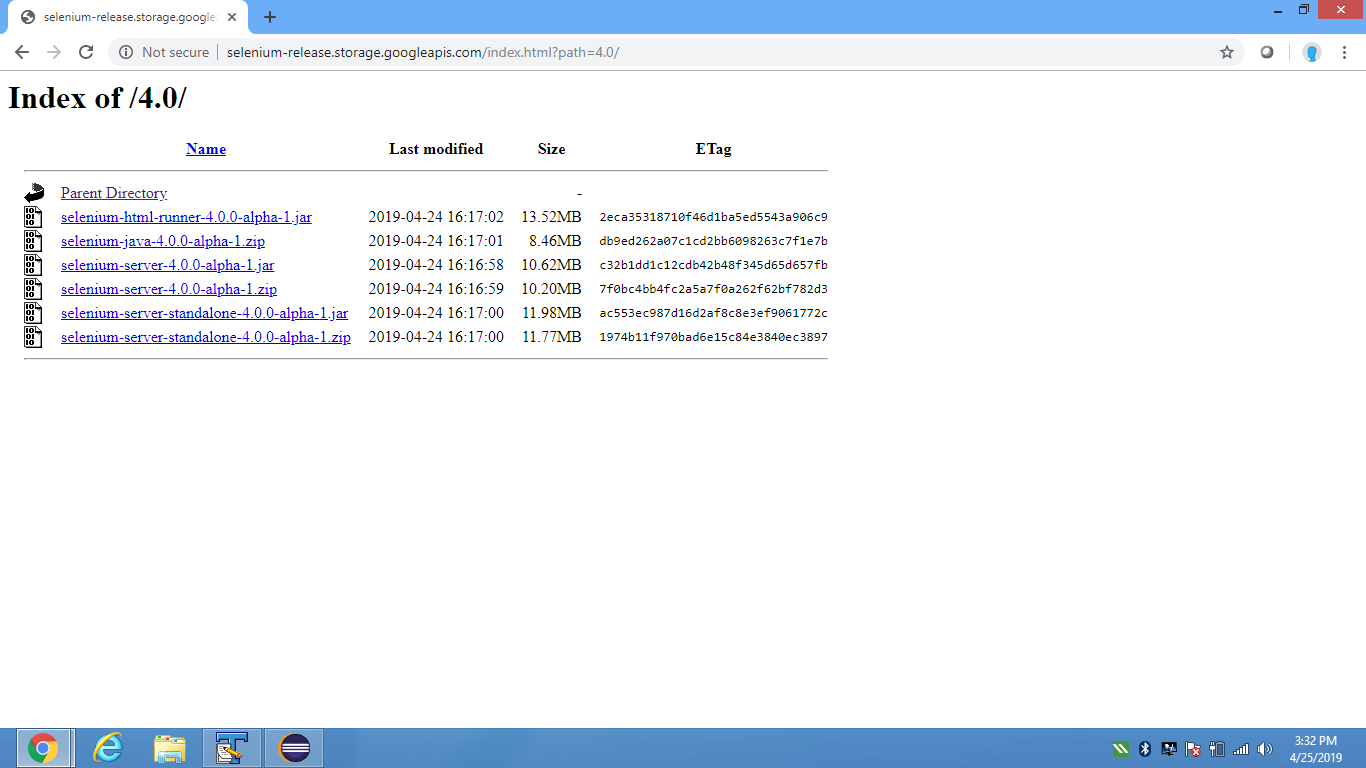Click file icon for selenium-java zip
Image resolution: width=1366 pixels, height=768 pixels.
coord(34,241)
